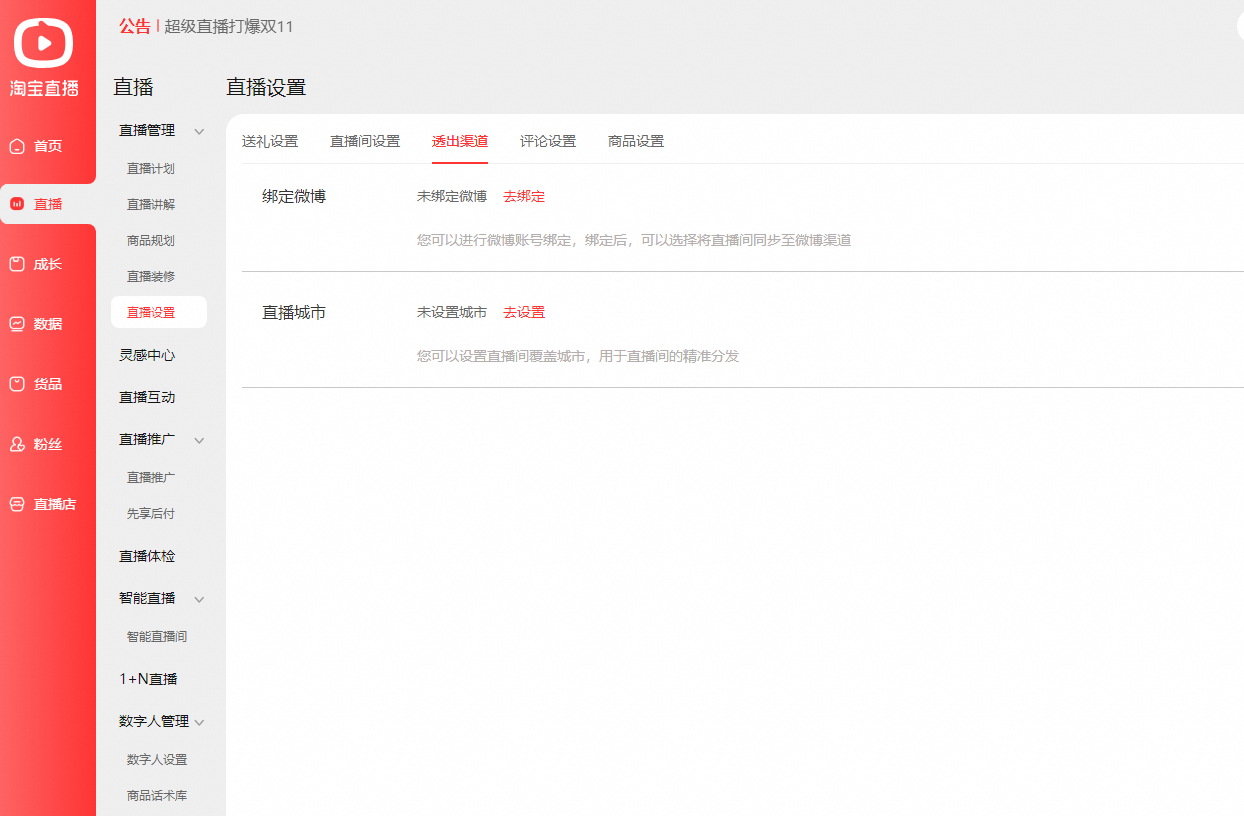1244x816 pixels.
Task: Click the 去设置 link for live city
Action: [524, 312]
